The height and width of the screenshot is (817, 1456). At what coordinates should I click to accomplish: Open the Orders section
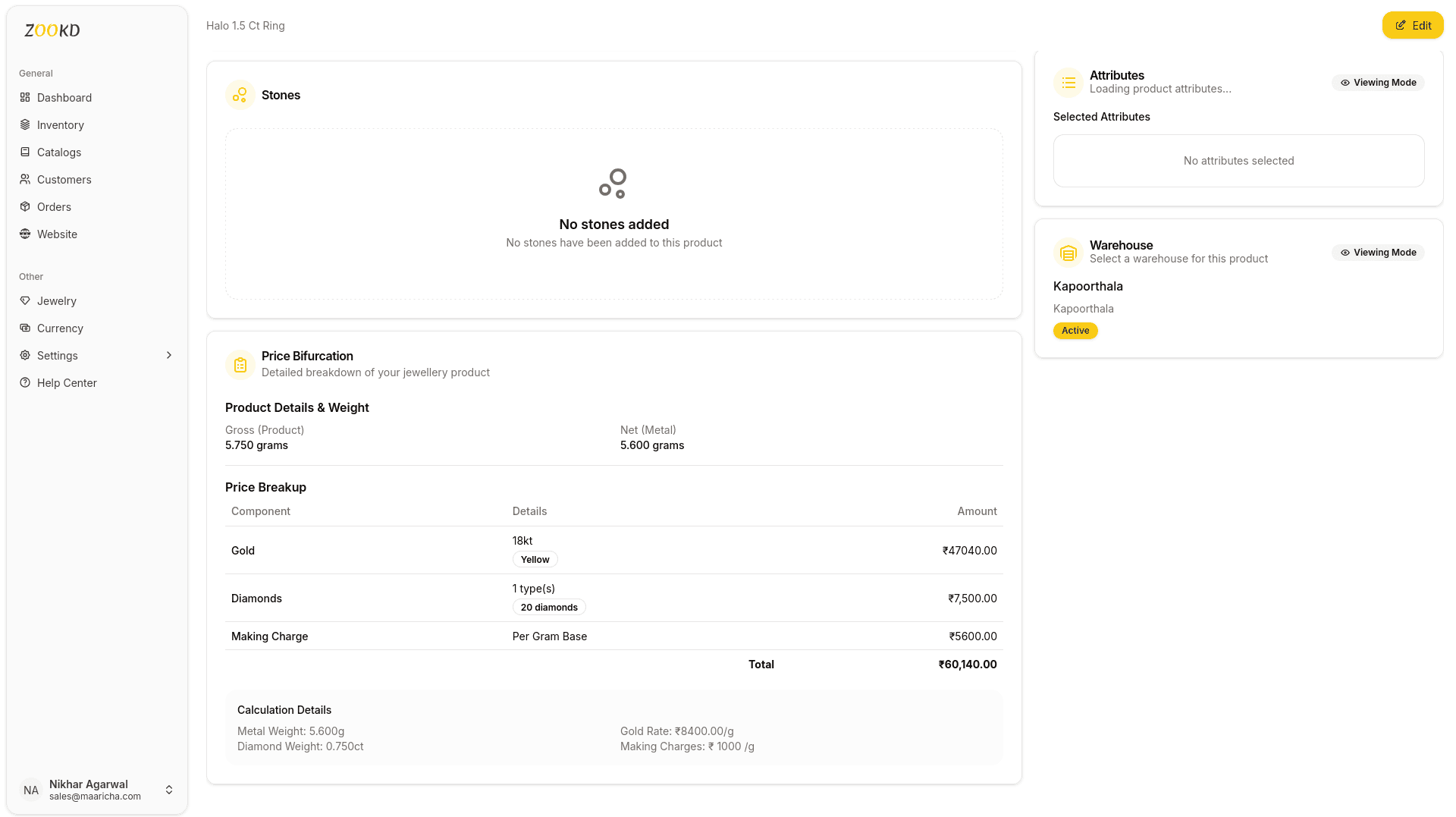coord(52,206)
